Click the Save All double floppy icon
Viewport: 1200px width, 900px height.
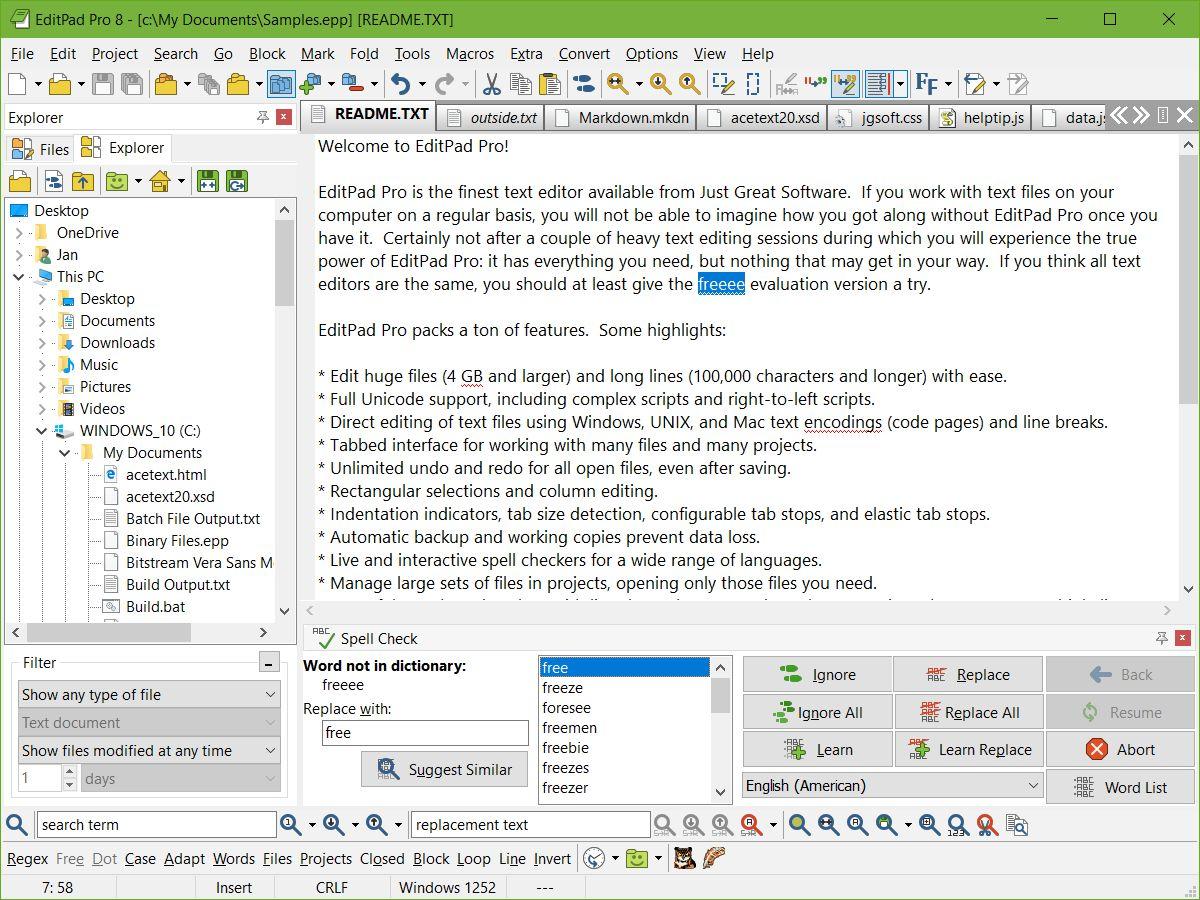130,85
